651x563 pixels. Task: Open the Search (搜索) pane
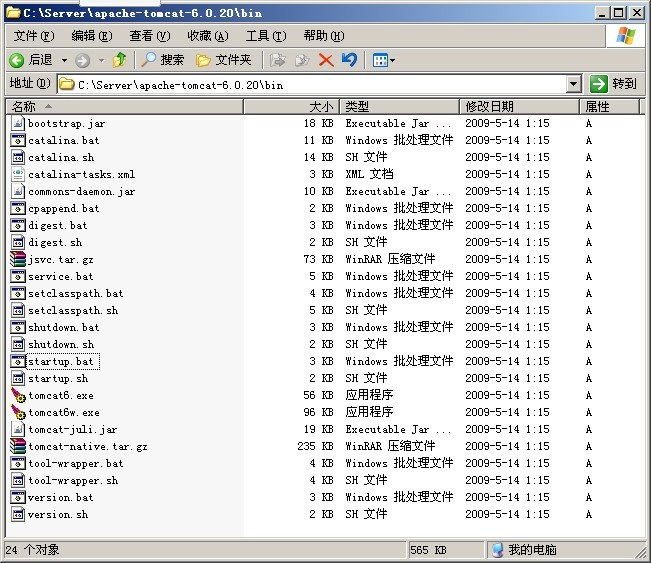pyautogui.click(x=163, y=60)
